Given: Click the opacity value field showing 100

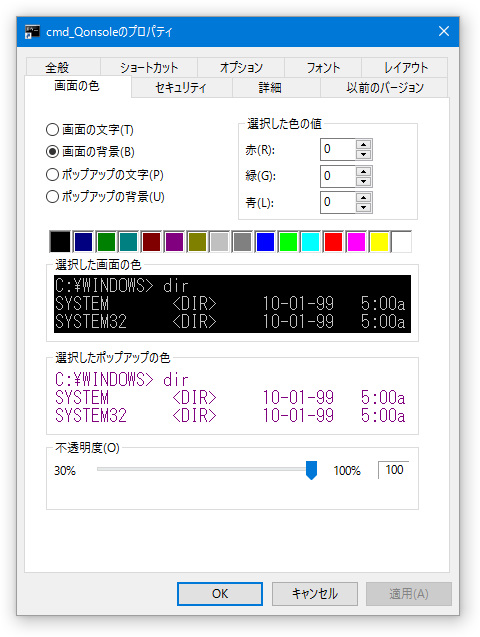Looking at the screenshot, I should [x=394, y=470].
